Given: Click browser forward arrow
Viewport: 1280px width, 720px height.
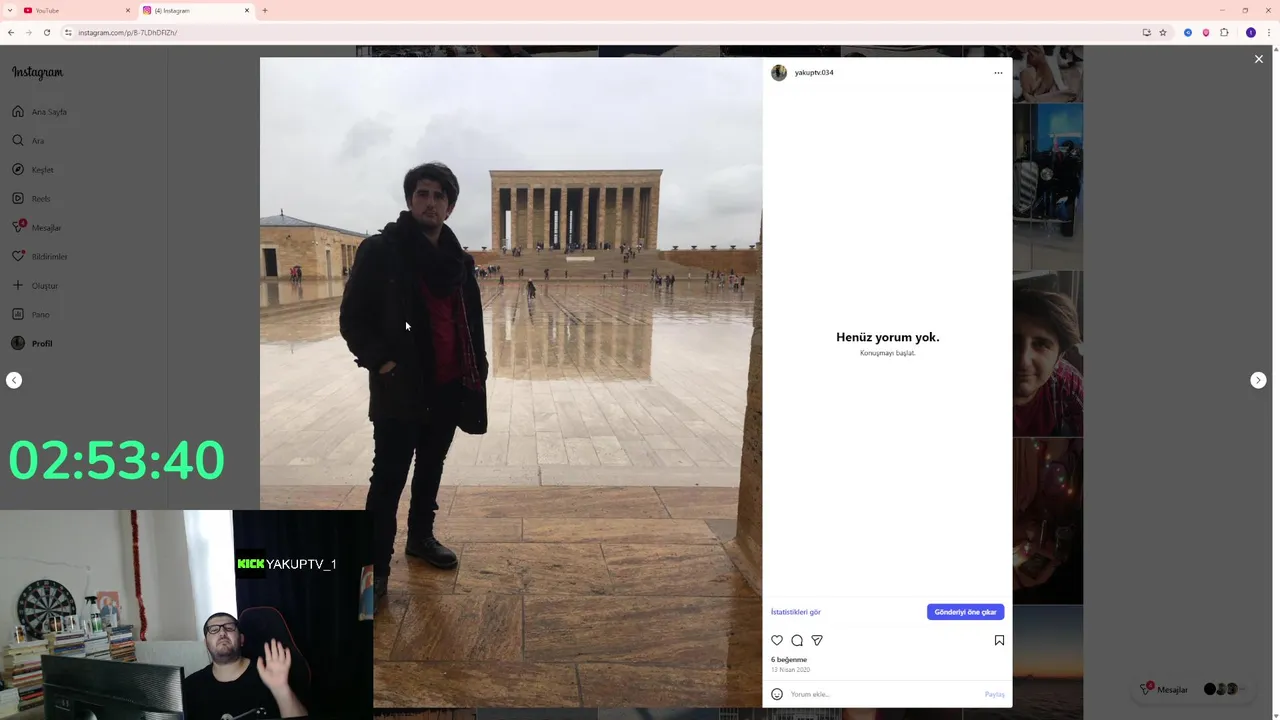Looking at the screenshot, I should (29, 32).
